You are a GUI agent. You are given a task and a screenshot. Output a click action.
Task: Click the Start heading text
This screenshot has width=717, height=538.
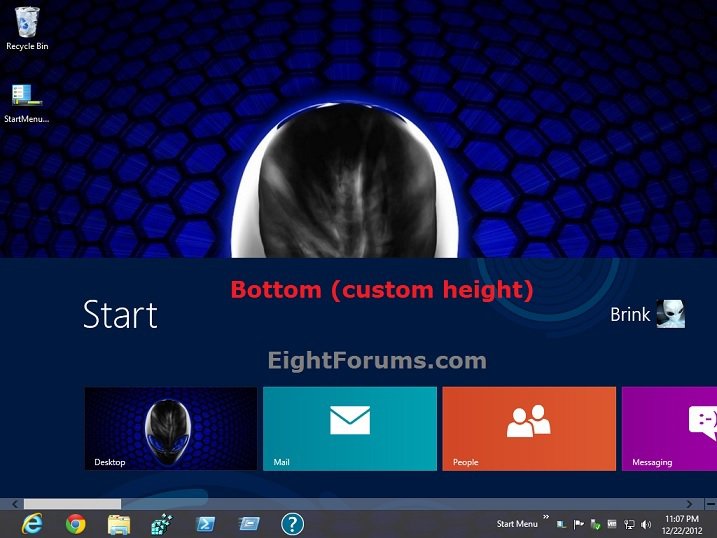click(x=120, y=314)
